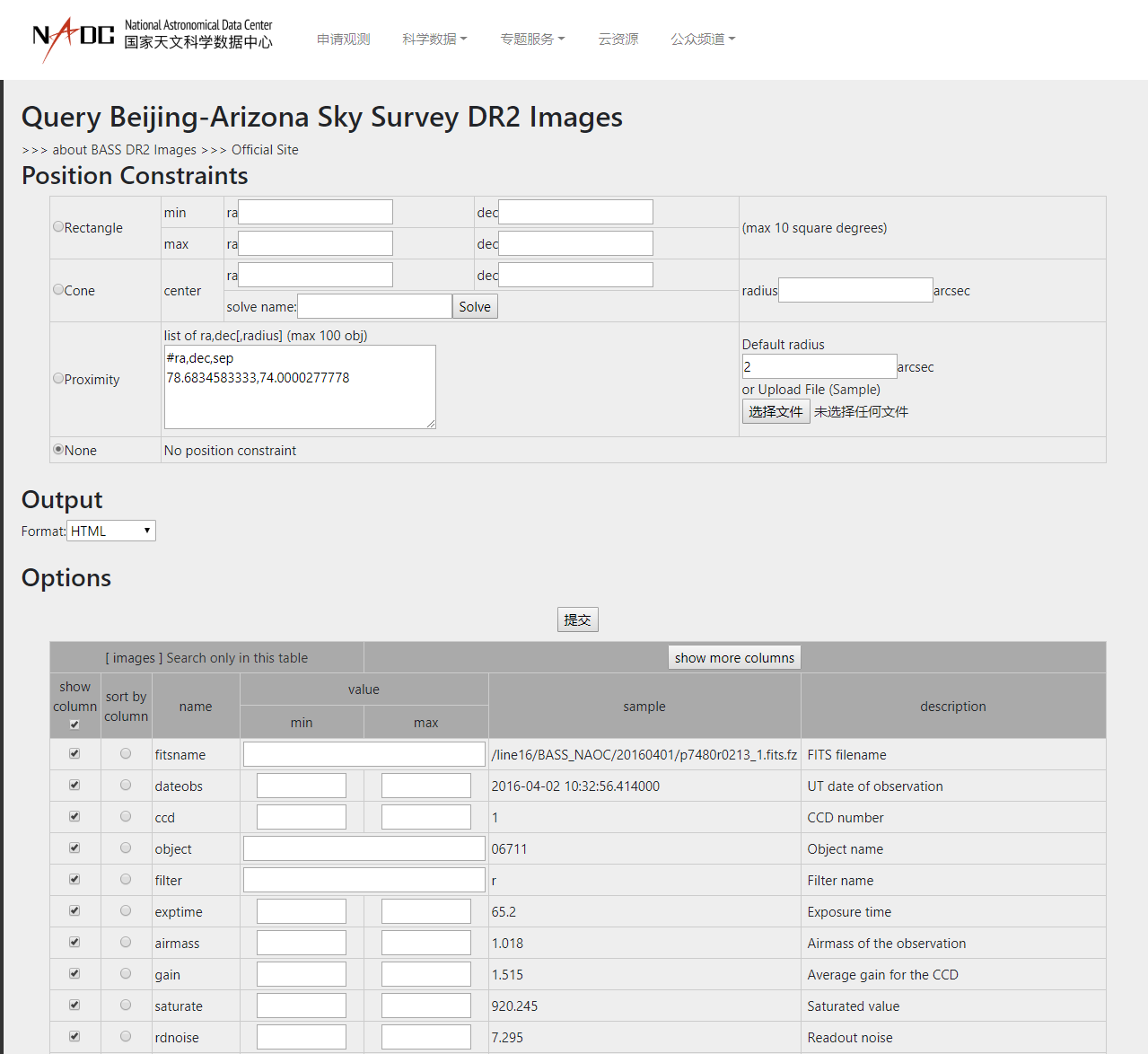Open the Sample file link
The height and width of the screenshot is (1054, 1148).
point(854,390)
